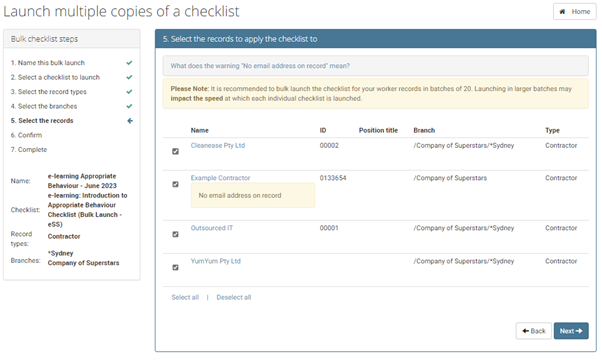The height and width of the screenshot is (361, 602).
Task: Click blue arrow beside Select the records step
Action: [x=130, y=121]
